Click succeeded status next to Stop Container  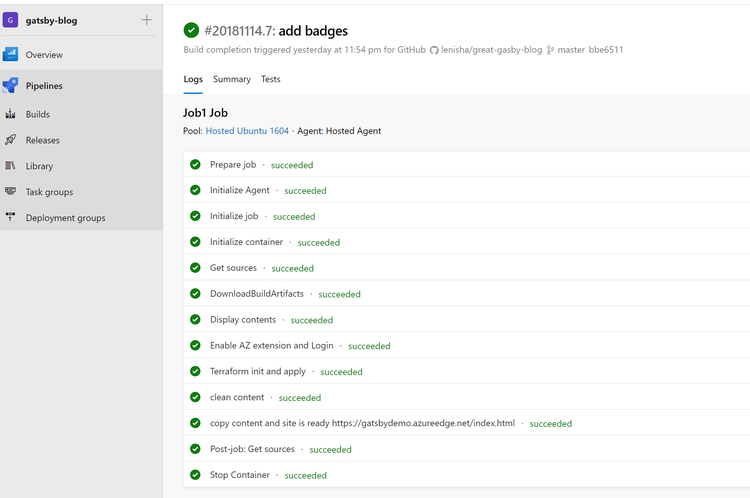click(306, 476)
